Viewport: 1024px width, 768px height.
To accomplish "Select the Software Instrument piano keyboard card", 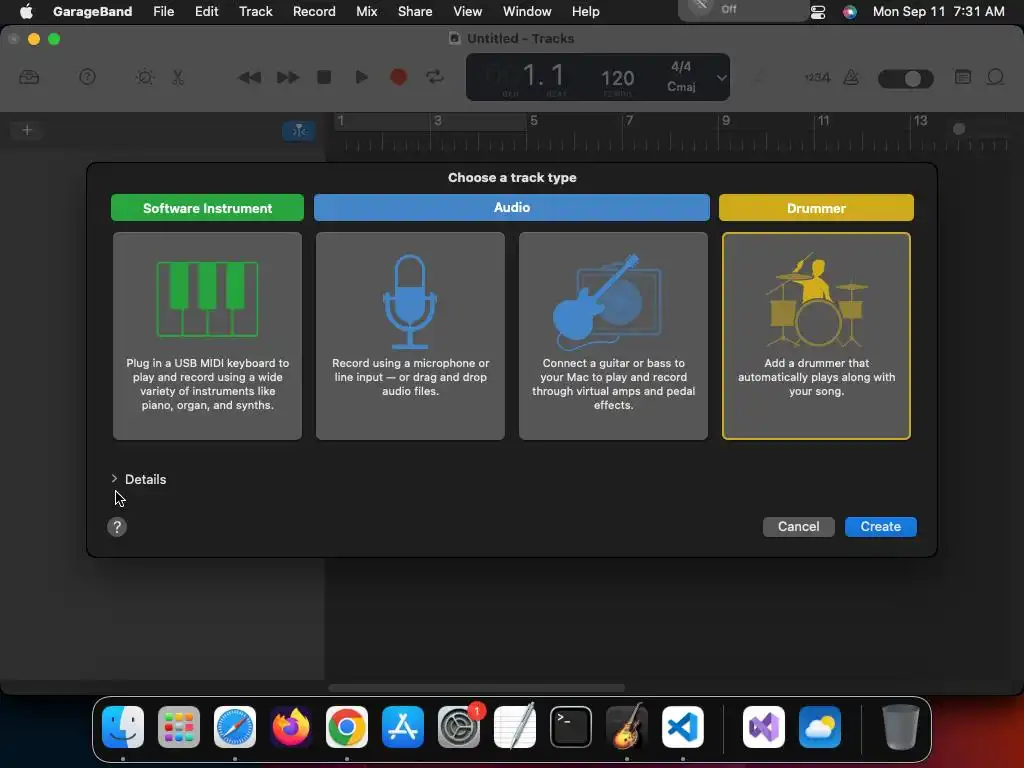I will [207, 336].
